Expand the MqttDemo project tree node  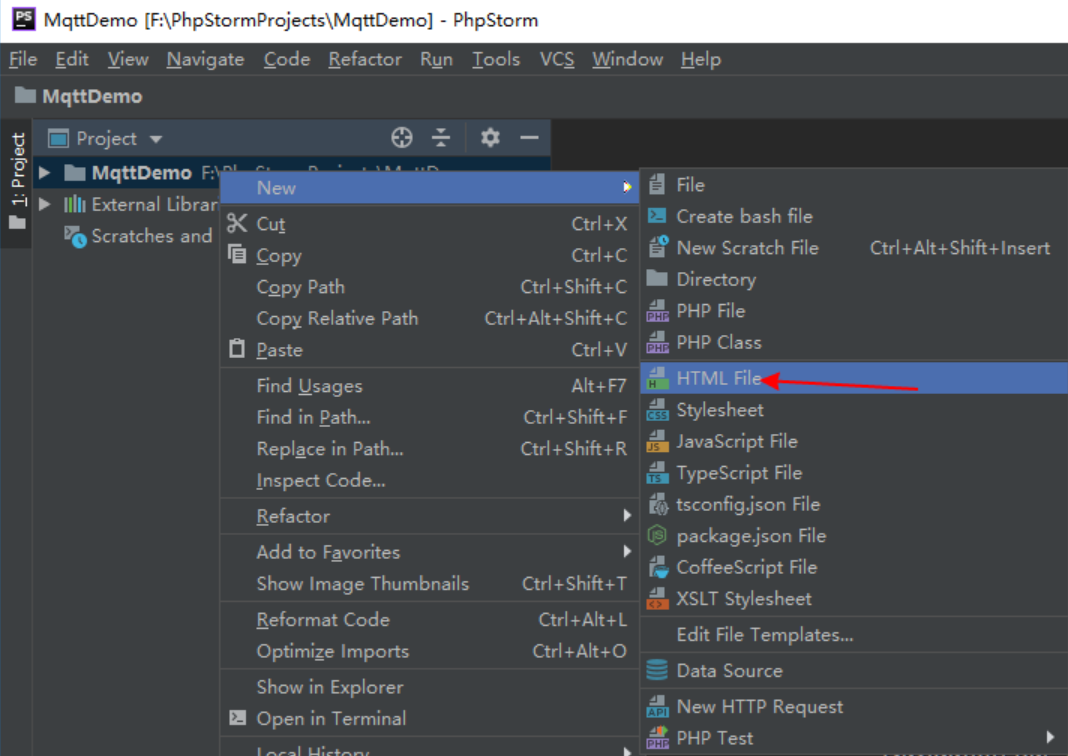tap(44, 173)
